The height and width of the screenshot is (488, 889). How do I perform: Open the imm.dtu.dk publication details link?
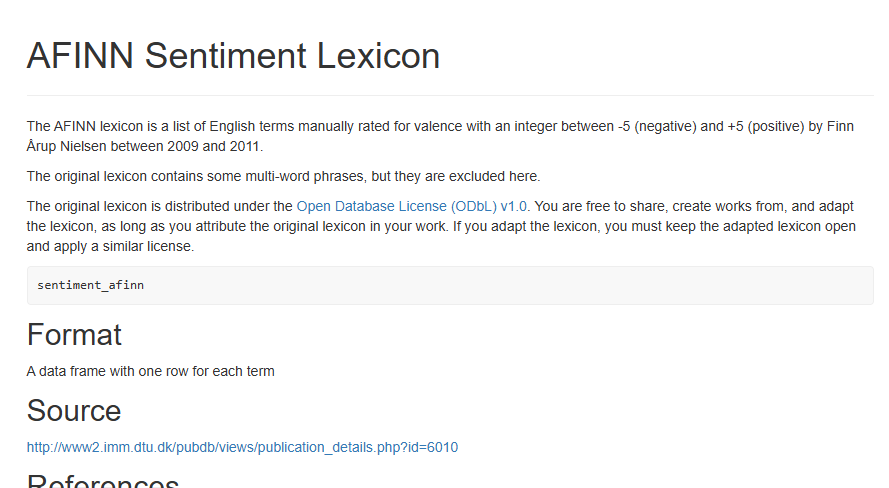point(242,447)
